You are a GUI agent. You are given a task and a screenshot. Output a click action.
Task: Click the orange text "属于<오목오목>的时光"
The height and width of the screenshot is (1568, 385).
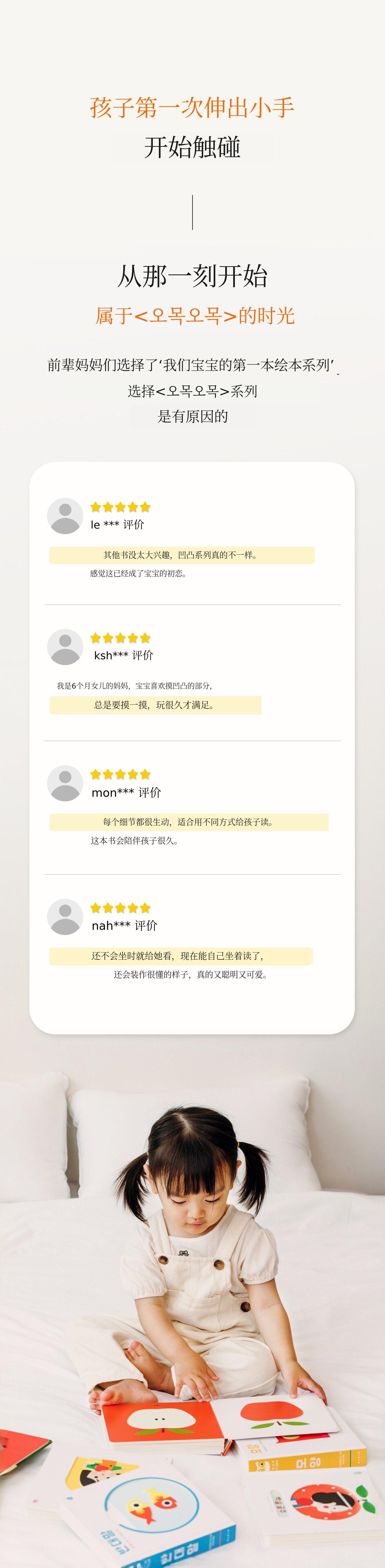195,316
